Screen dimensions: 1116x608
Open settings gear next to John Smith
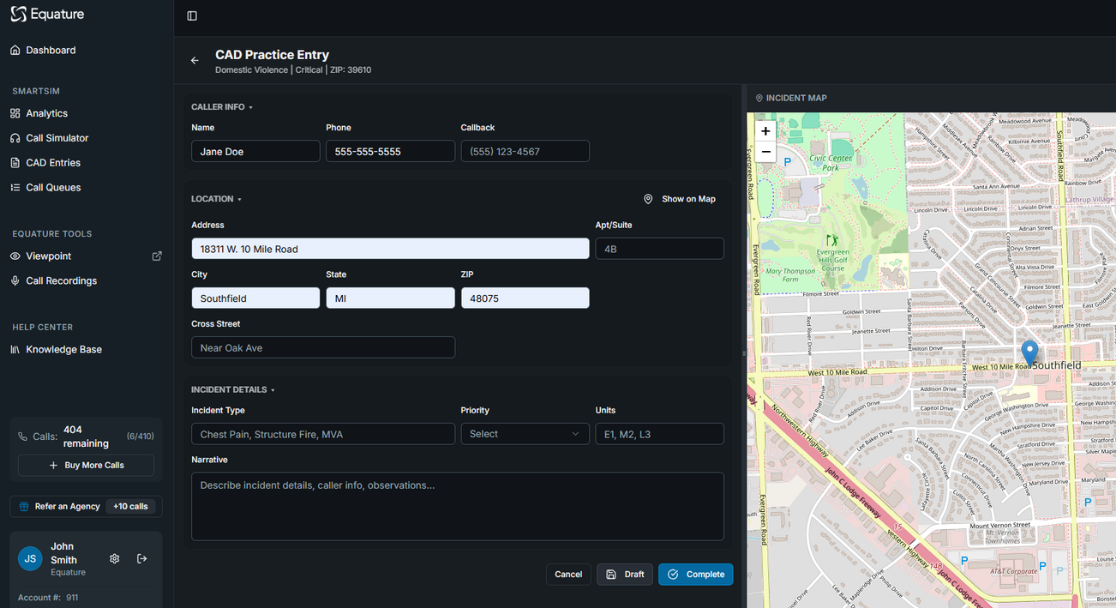click(115, 559)
